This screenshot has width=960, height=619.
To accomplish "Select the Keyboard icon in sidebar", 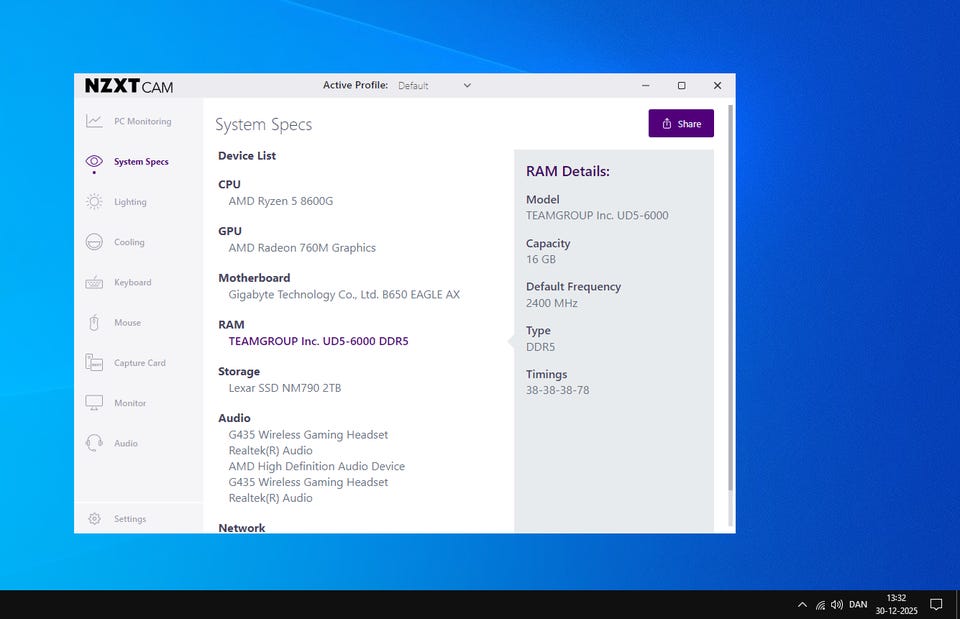I will pyautogui.click(x=94, y=283).
